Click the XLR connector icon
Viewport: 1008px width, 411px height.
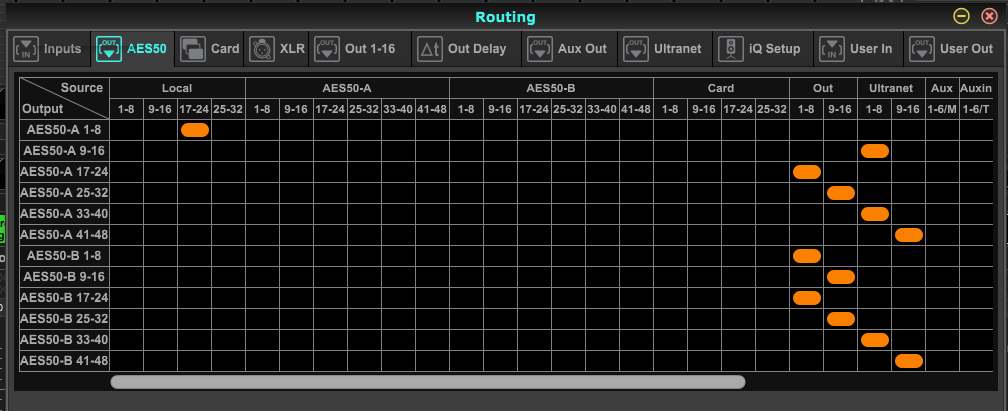click(262, 49)
